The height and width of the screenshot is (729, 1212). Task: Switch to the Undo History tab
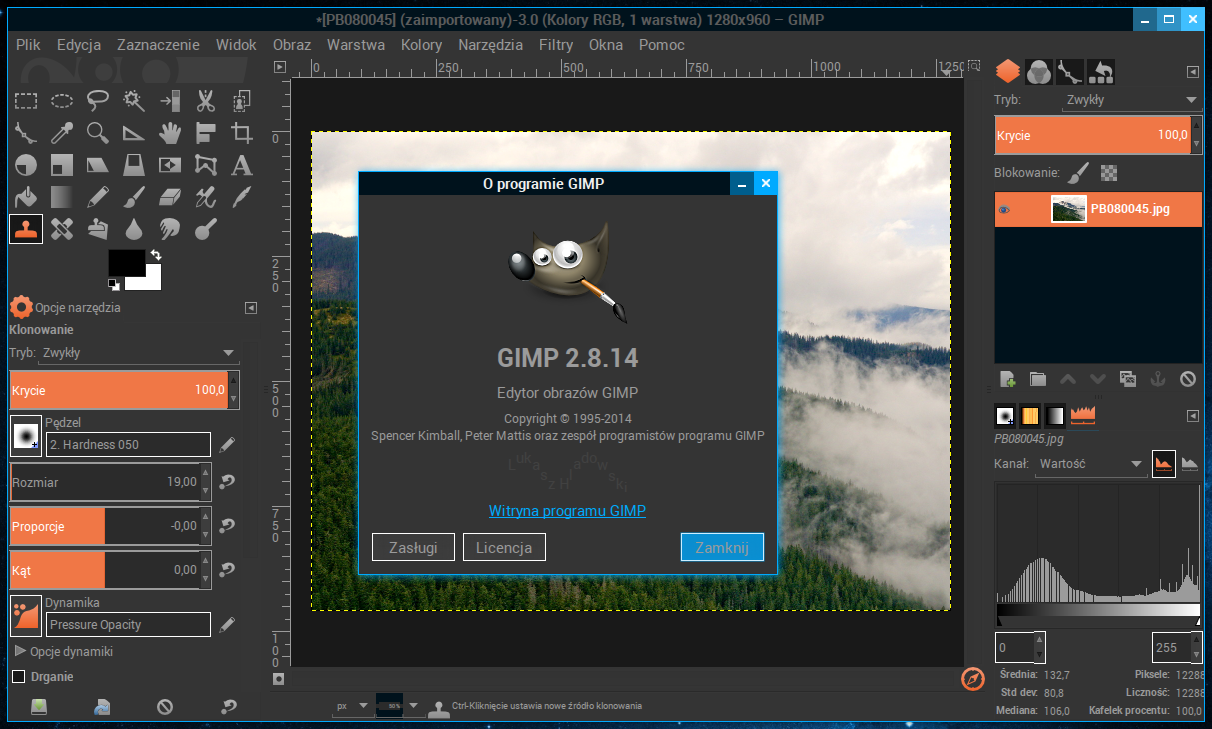click(x=1101, y=72)
